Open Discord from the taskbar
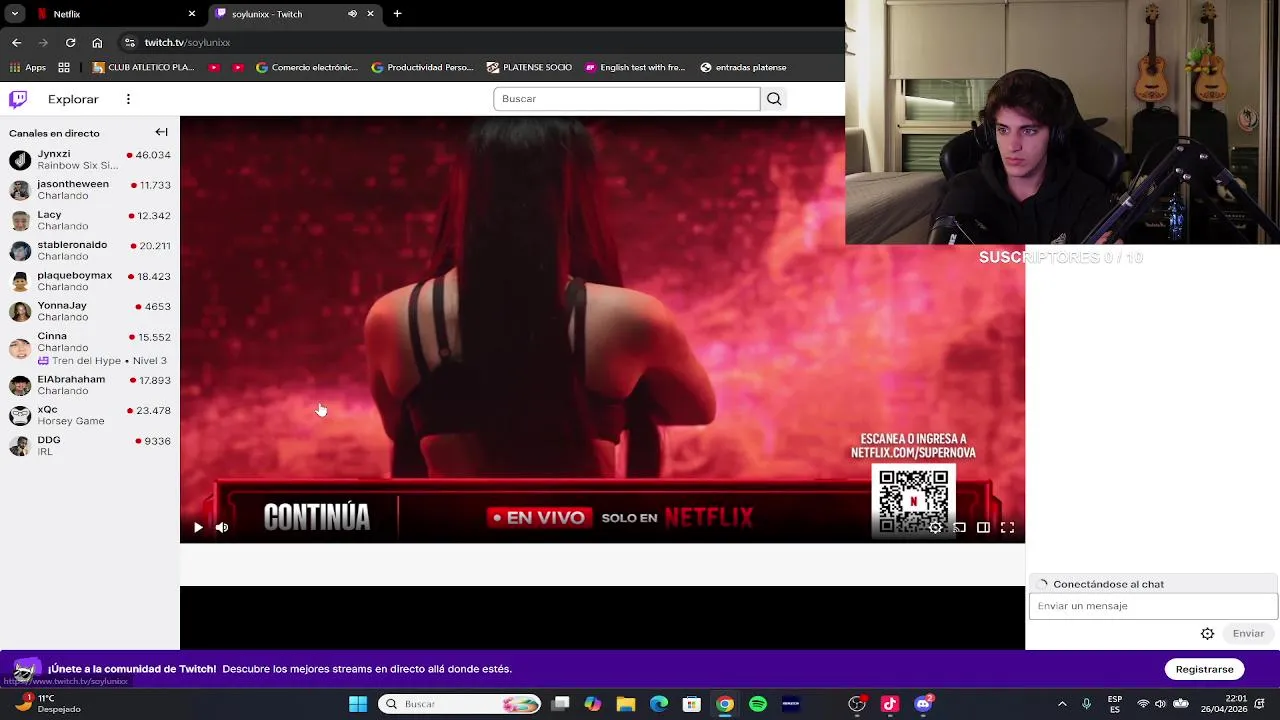The image size is (1280, 720). tap(923, 704)
